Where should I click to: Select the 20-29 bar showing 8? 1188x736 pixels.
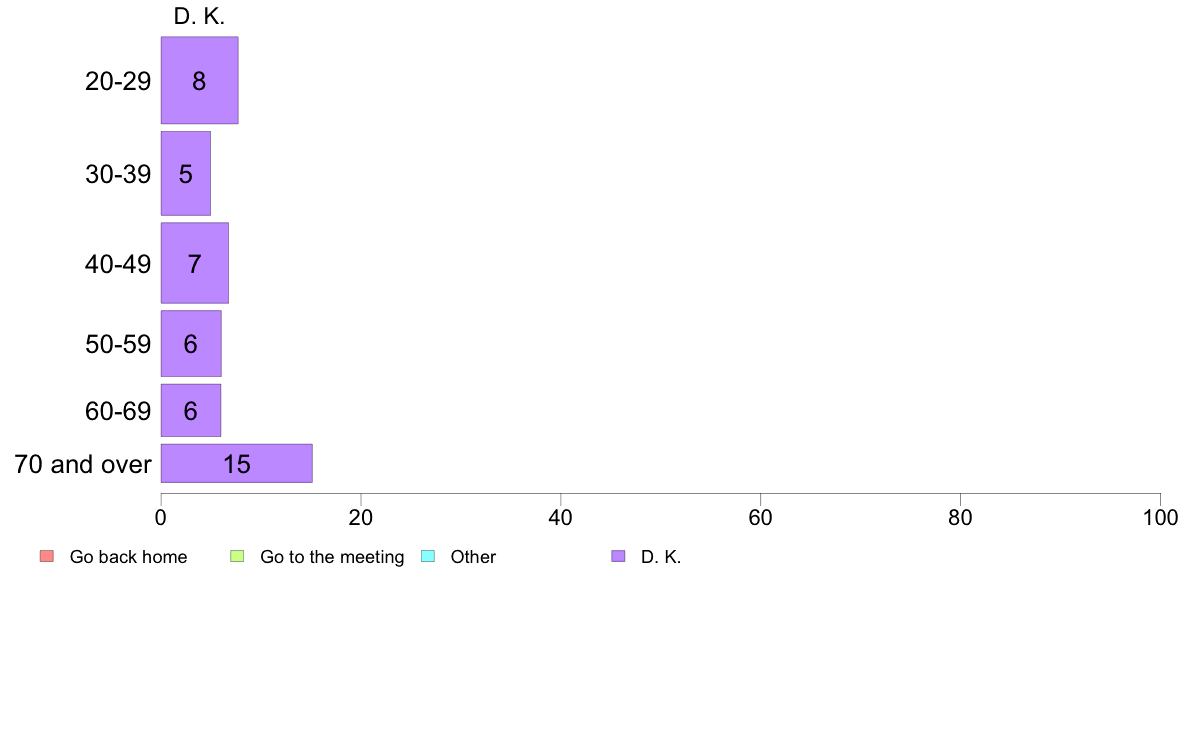(x=199, y=80)
